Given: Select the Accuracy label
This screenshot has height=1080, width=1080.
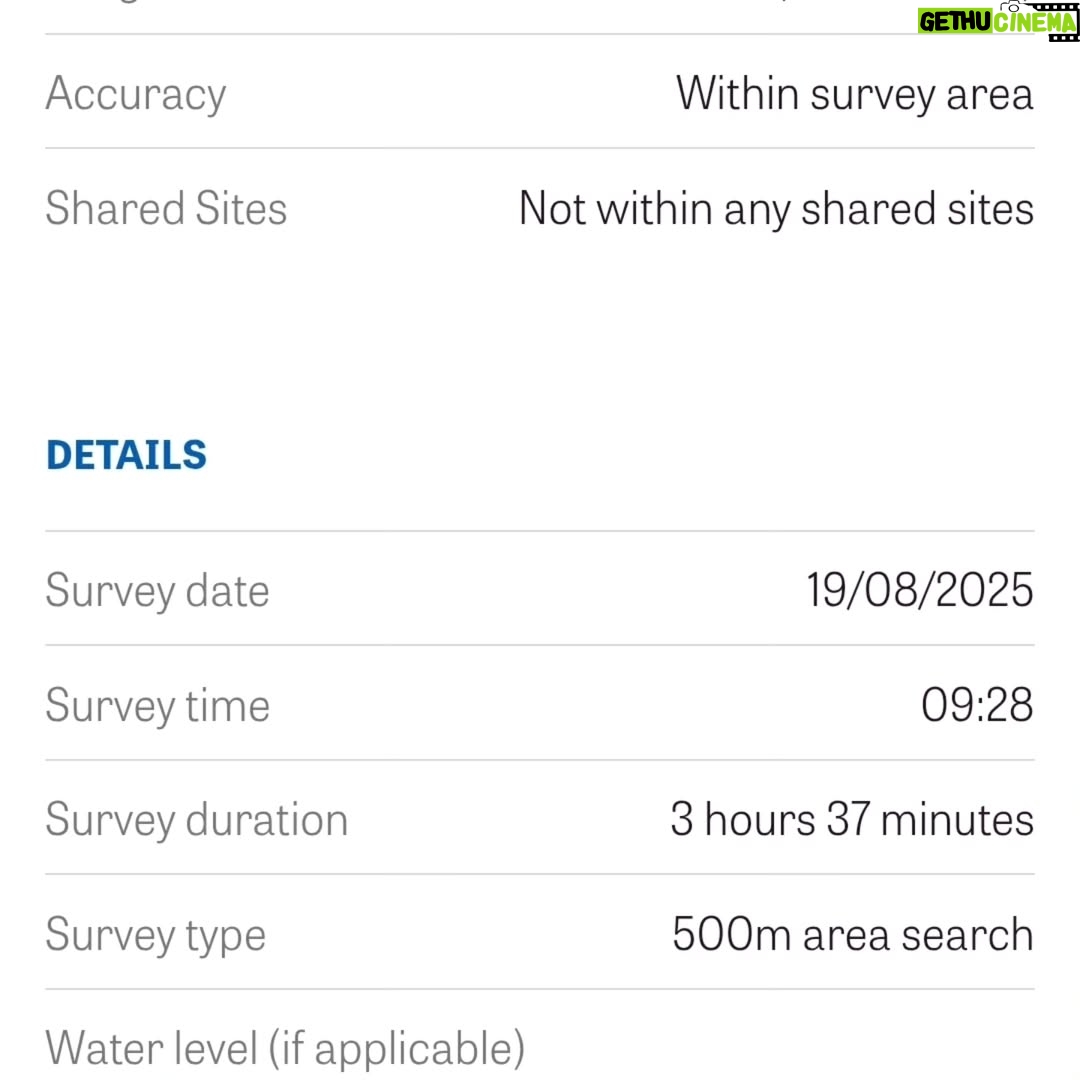Looking at the screenshot, I should point(136,94).
